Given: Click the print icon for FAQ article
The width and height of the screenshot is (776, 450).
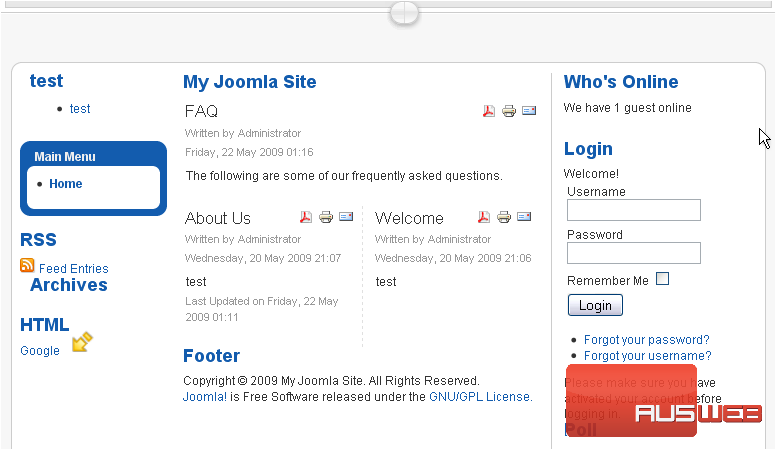Looking at the screenshot, I should 508,111.
